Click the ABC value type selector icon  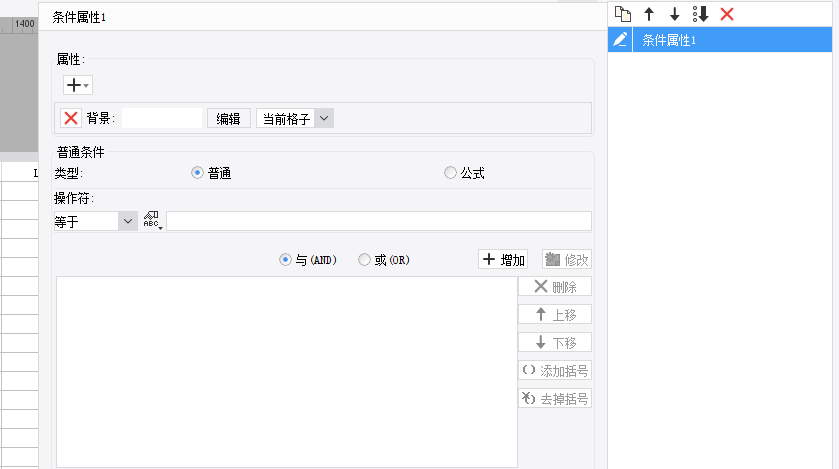tap(152, 220)
